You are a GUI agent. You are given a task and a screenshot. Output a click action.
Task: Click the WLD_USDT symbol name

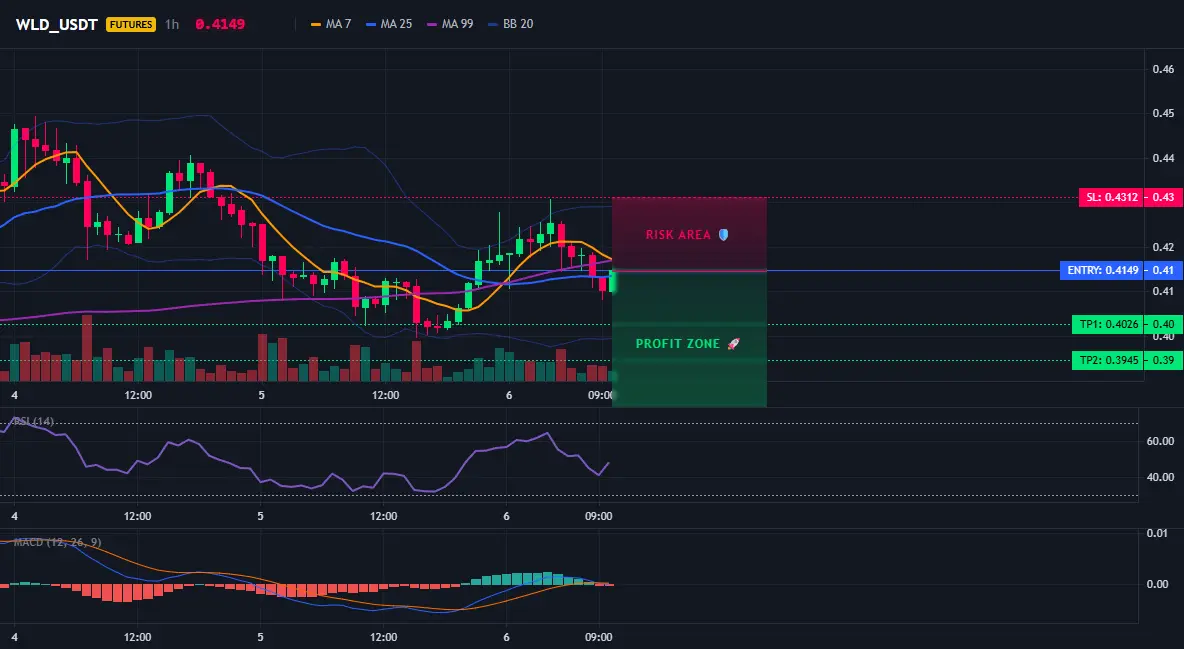tap(57, 24)
